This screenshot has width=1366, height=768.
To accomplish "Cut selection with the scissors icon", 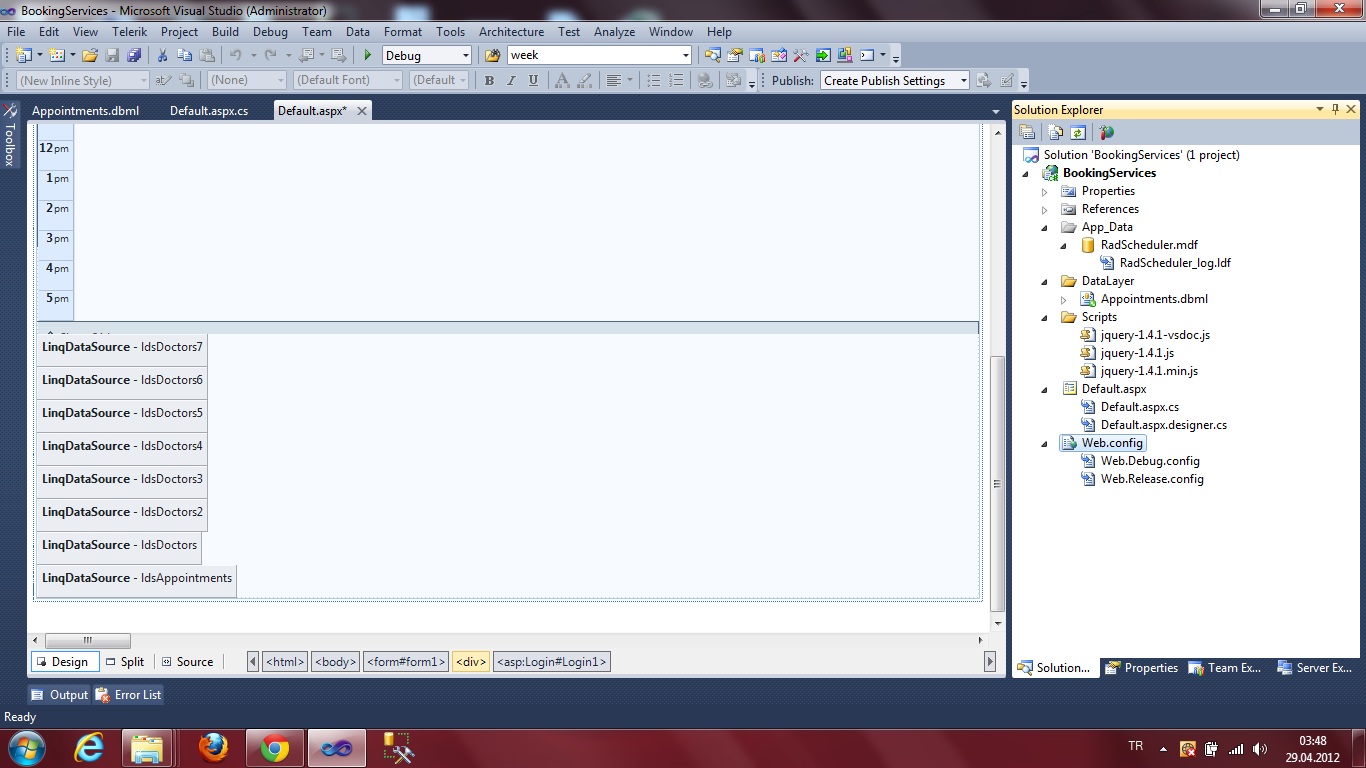I will click(162, 56).
